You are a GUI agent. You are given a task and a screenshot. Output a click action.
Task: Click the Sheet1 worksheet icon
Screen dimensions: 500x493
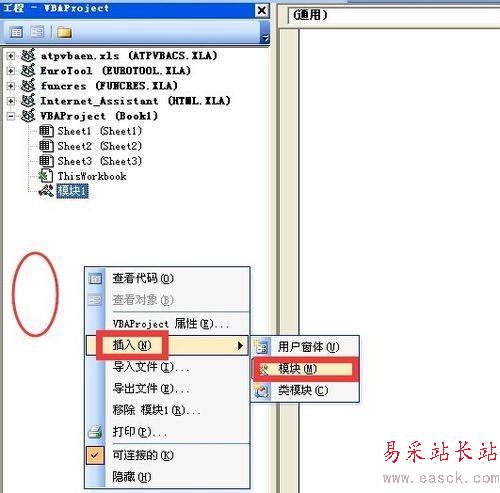(46, 131)
